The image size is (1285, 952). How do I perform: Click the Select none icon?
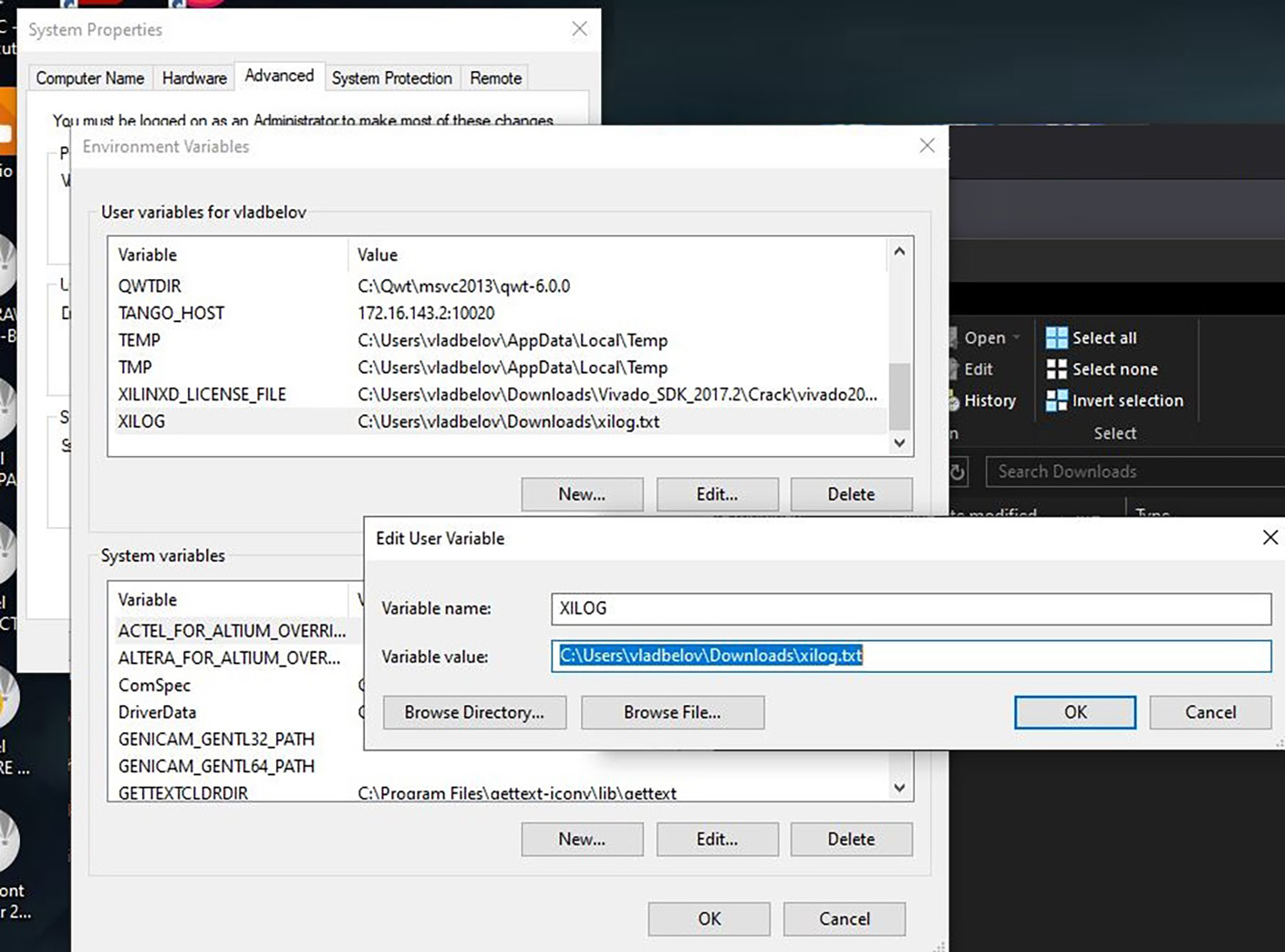tap(1056, 369)
